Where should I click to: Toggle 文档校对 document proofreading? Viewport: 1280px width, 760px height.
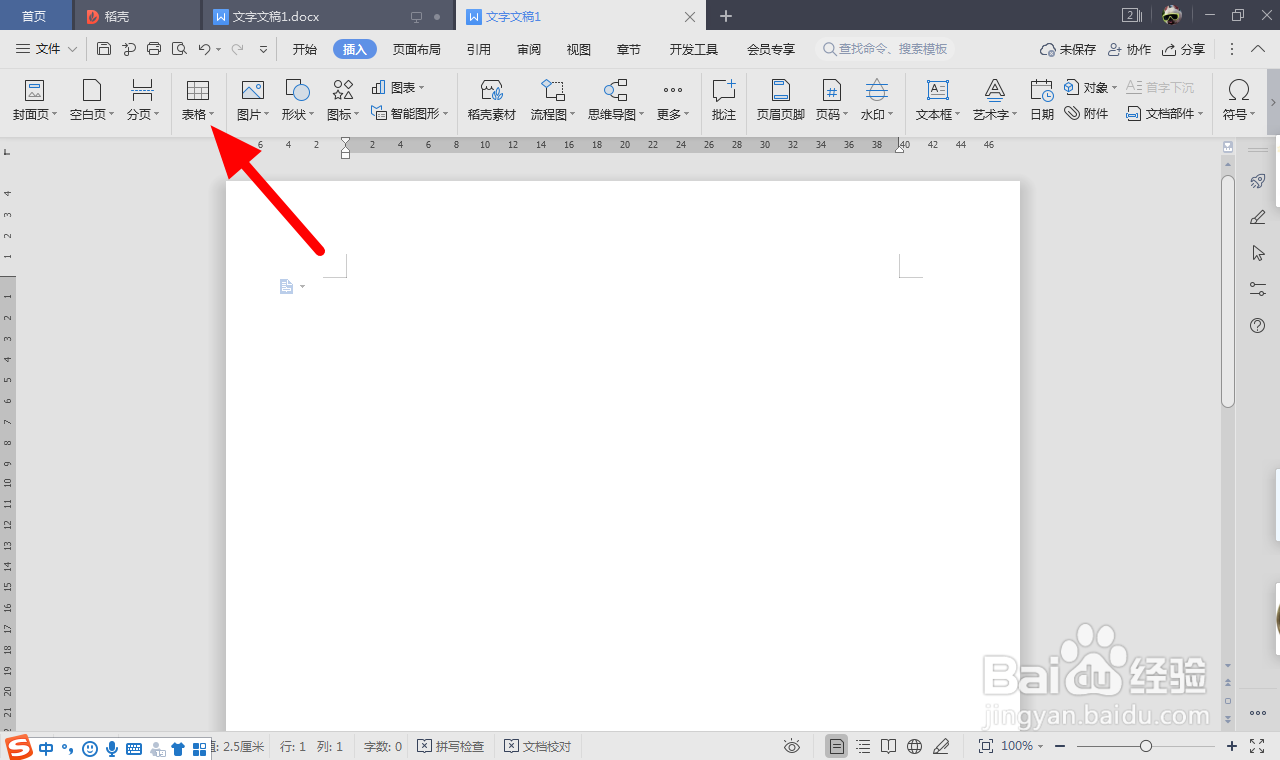[538, 746]
